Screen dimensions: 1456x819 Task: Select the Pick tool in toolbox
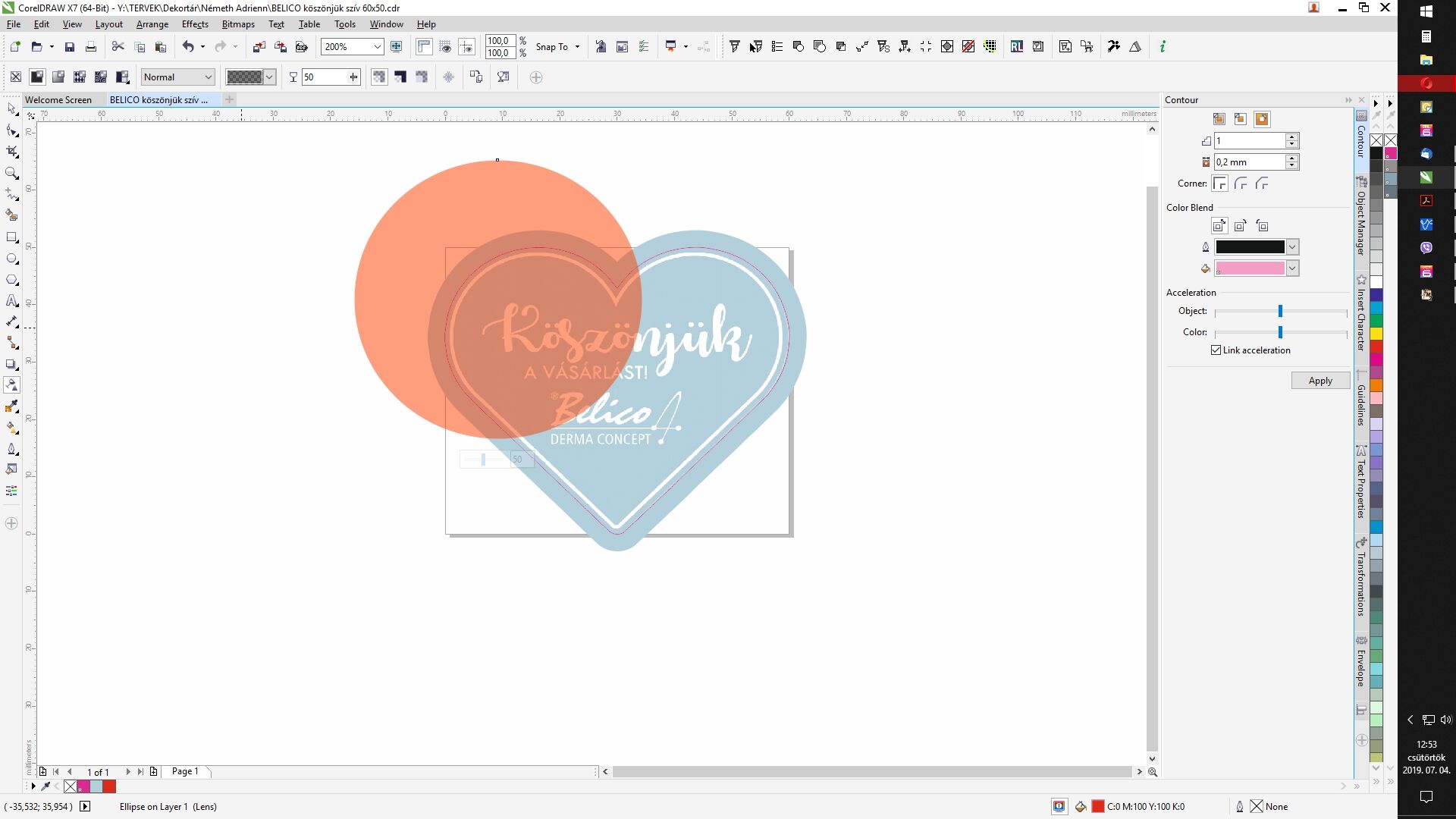click(x=11, y=110)
